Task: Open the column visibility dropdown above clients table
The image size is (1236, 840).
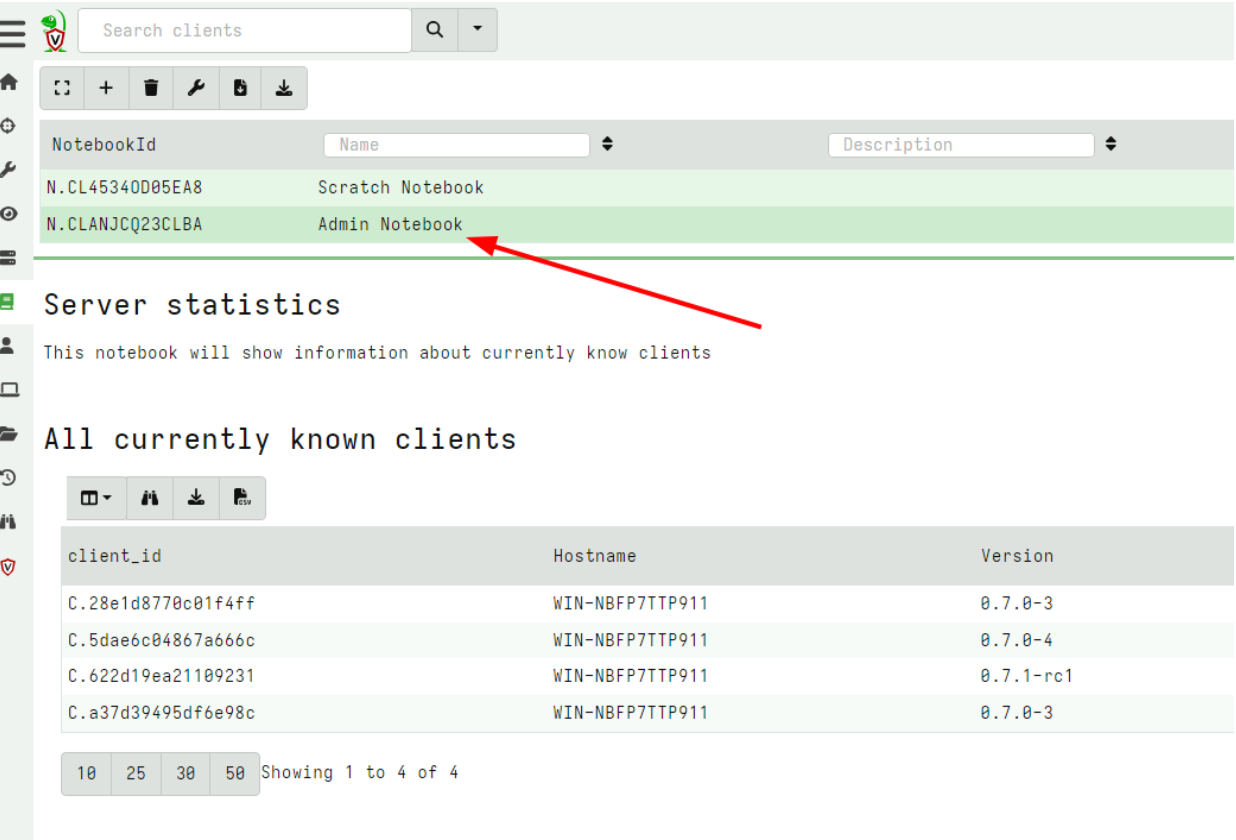Action: click(x=95, y=497)
